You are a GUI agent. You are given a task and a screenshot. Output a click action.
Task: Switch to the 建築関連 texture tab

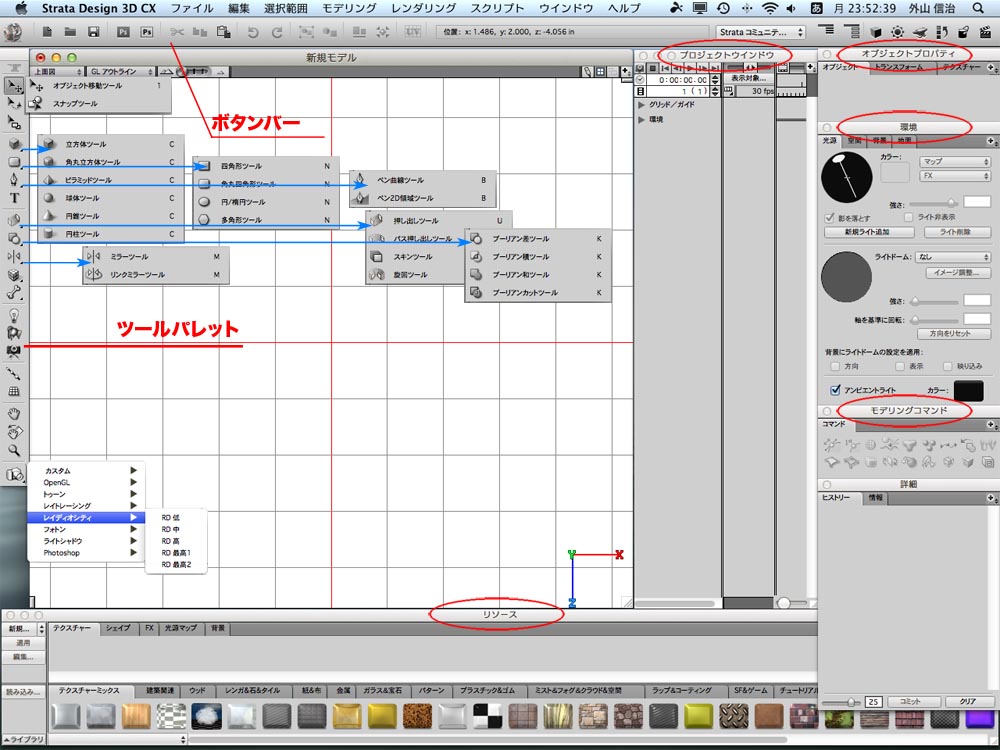click(160, 691)
